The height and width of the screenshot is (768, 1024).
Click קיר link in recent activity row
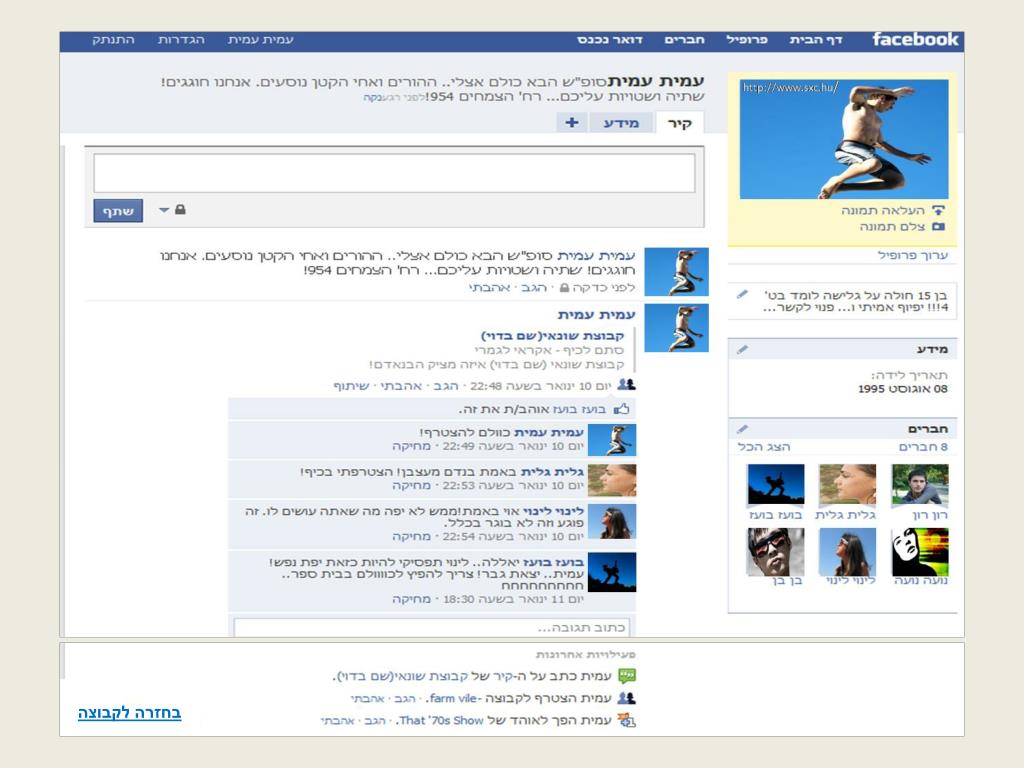click(503, 676)
